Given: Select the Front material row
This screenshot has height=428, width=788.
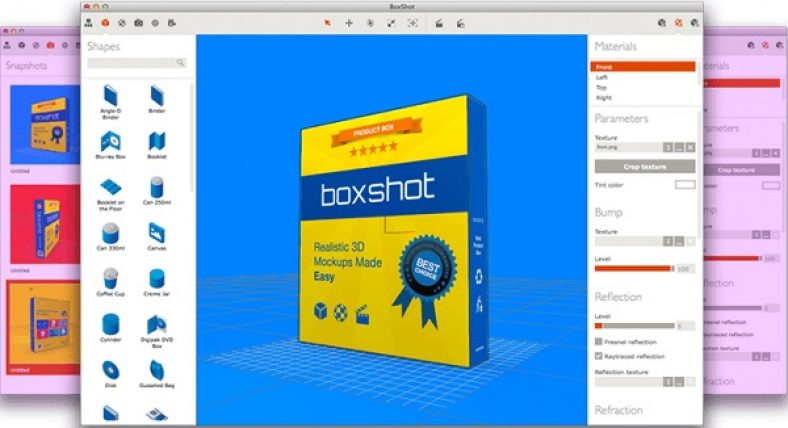Looking at the screenshot, I should 643,67.
